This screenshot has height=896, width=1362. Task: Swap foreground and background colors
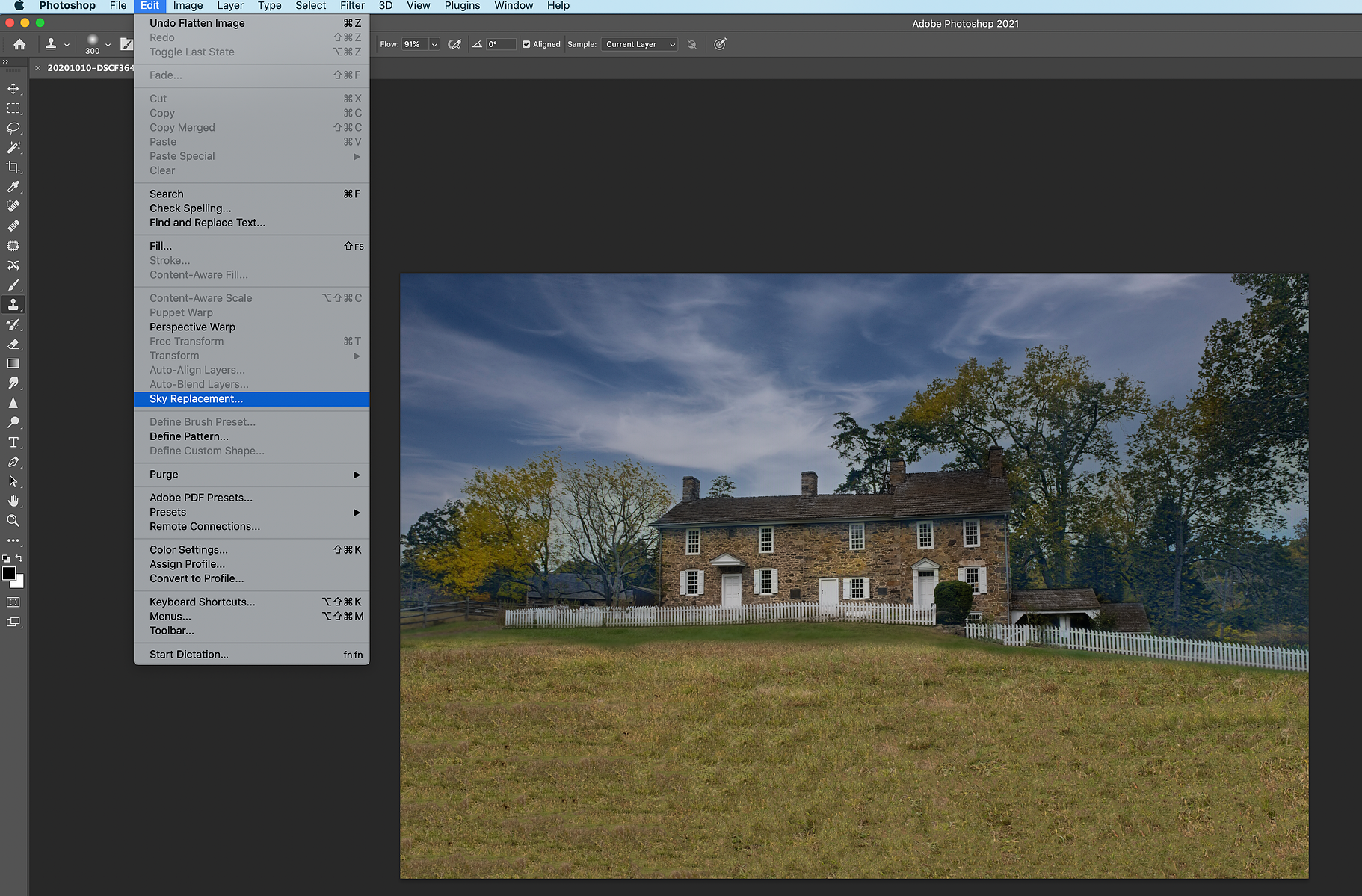(x=19, y=558)
